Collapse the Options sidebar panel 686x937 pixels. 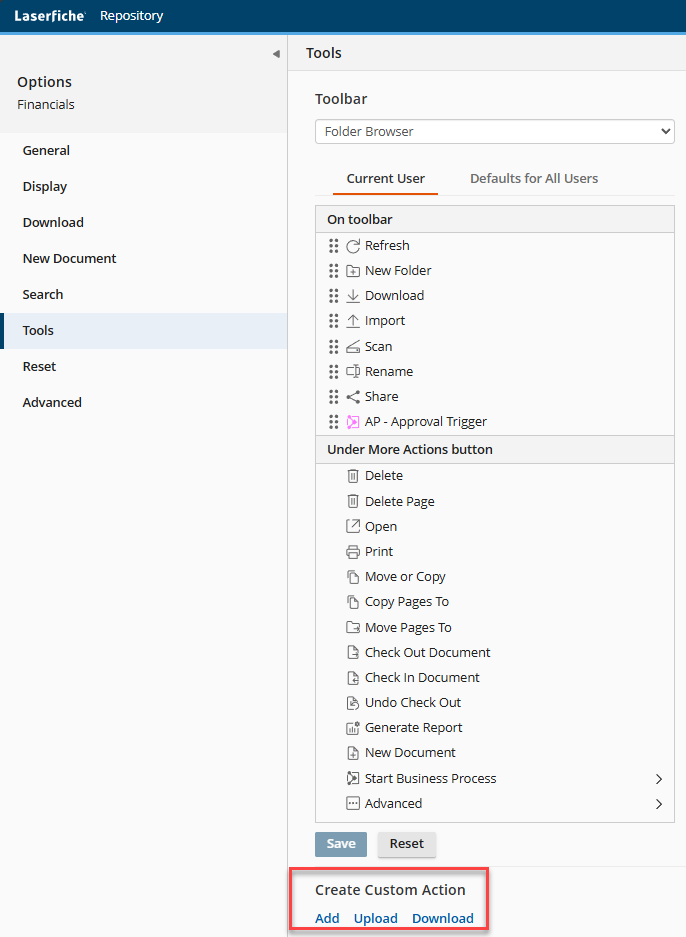(276, 54)
